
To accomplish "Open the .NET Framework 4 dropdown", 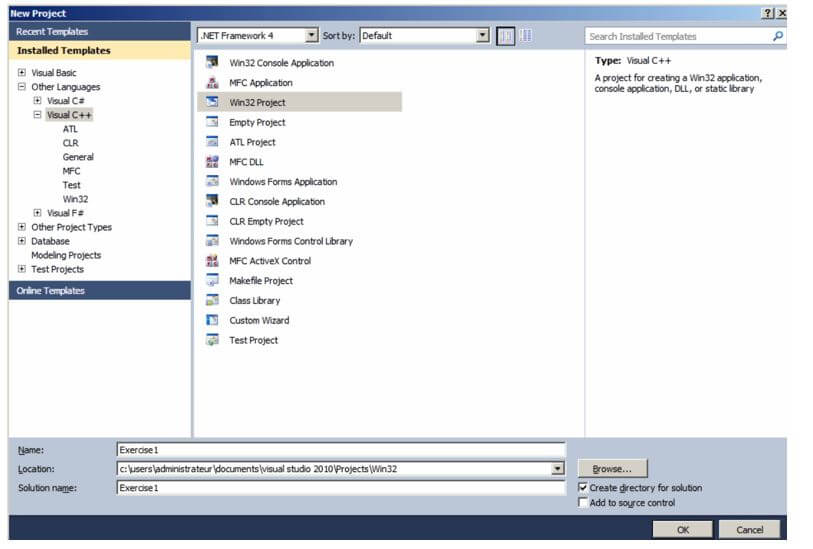I will (311, 35).
